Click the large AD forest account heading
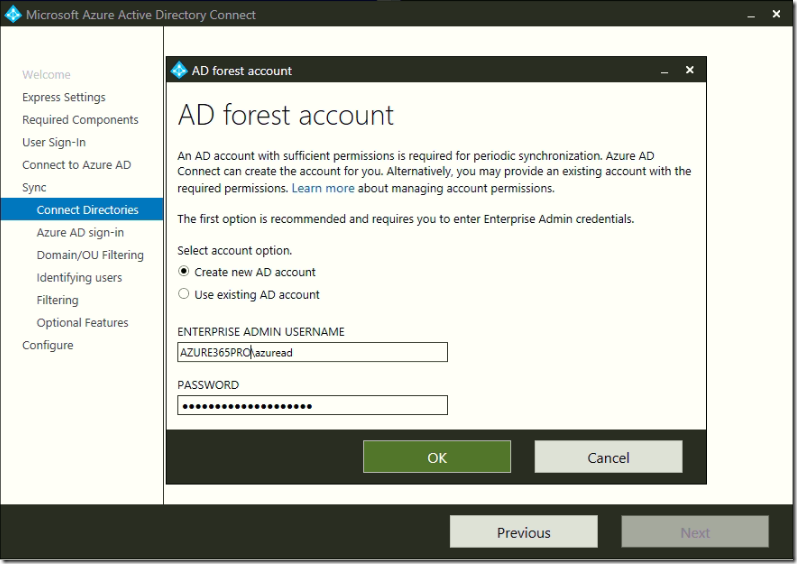This screenshot has height=564, width=797. [285, 115]
